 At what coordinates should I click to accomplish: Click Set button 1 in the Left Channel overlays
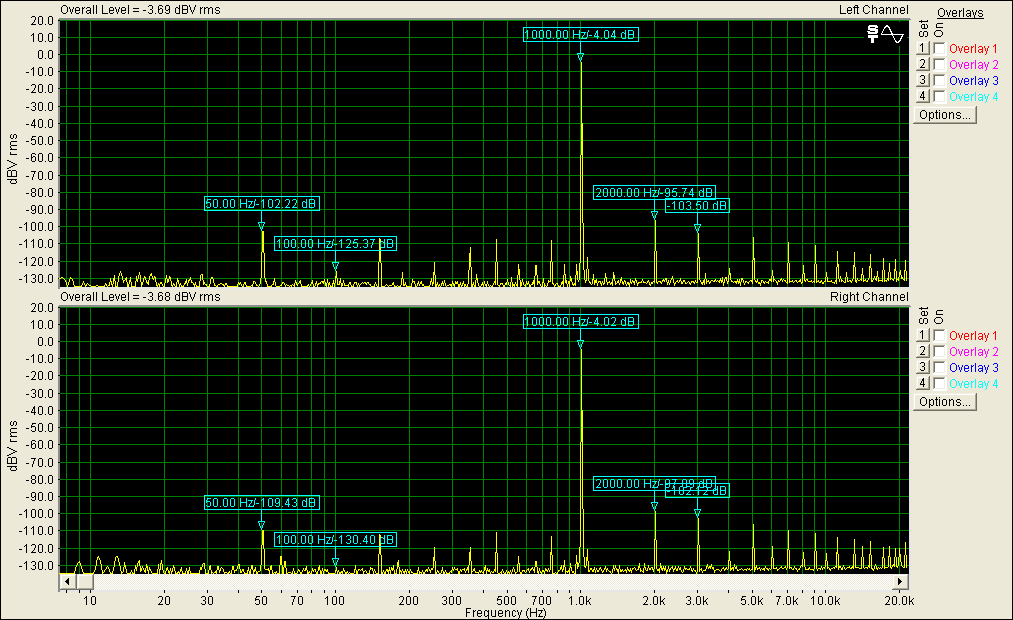pos(923,48)
